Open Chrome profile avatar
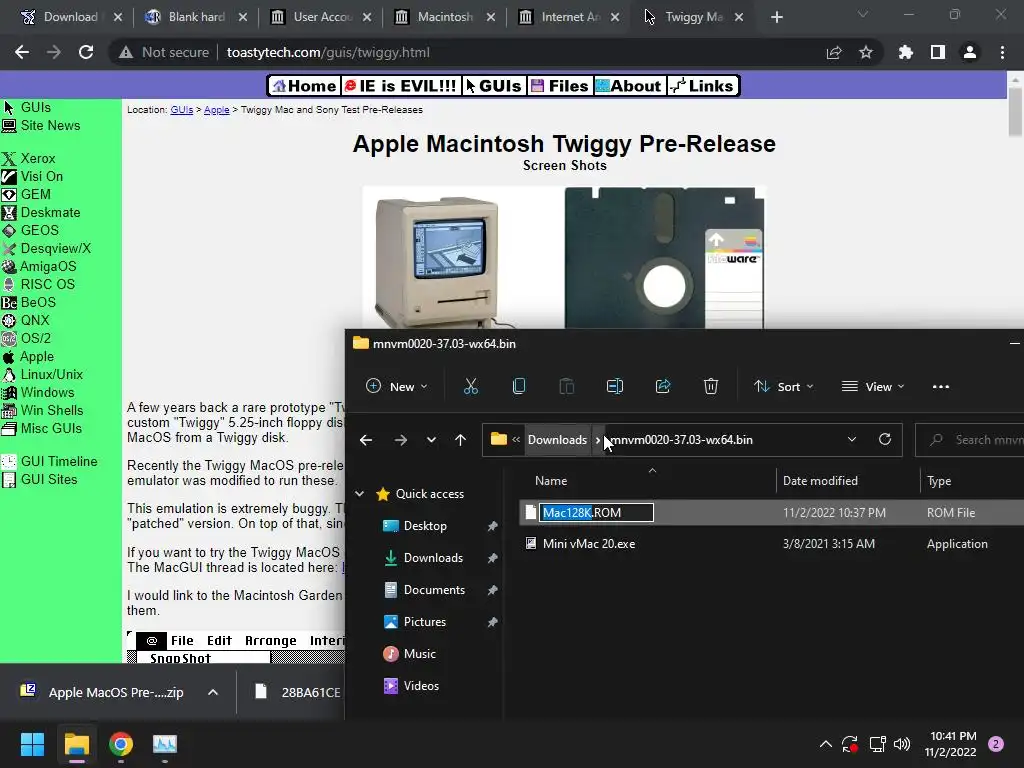Screen dimensions: 1024x768 (x=970, y=52)
